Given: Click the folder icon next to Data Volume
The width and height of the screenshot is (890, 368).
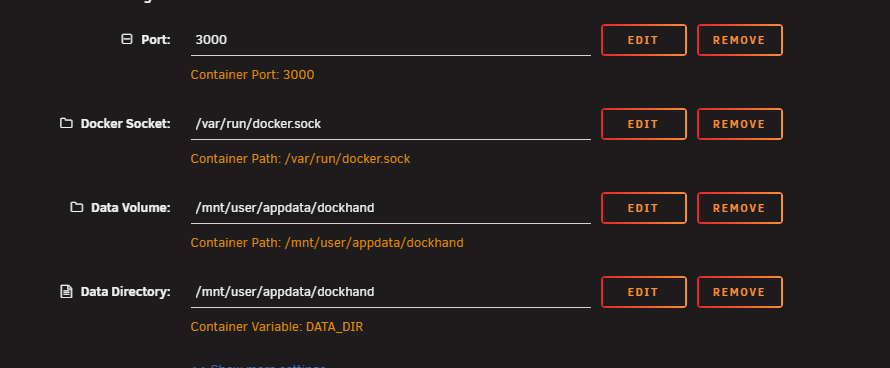Looking at the screenshot, I should pos(77,207).
